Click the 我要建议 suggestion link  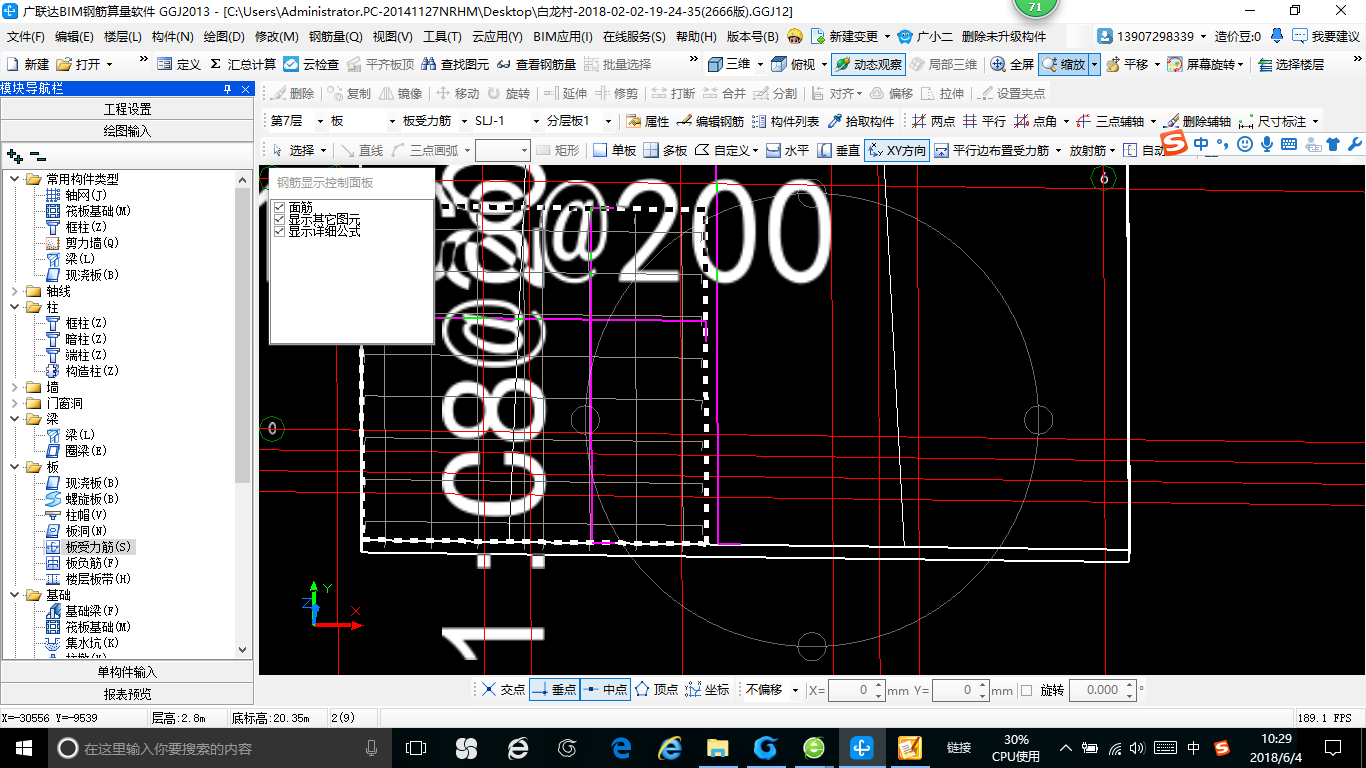point(1325,36)
